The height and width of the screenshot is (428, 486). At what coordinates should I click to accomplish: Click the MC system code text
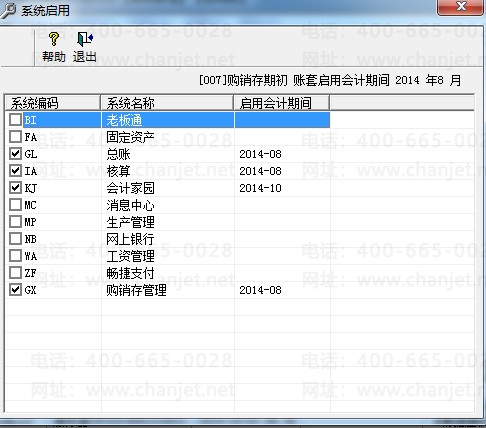point(31,205)
